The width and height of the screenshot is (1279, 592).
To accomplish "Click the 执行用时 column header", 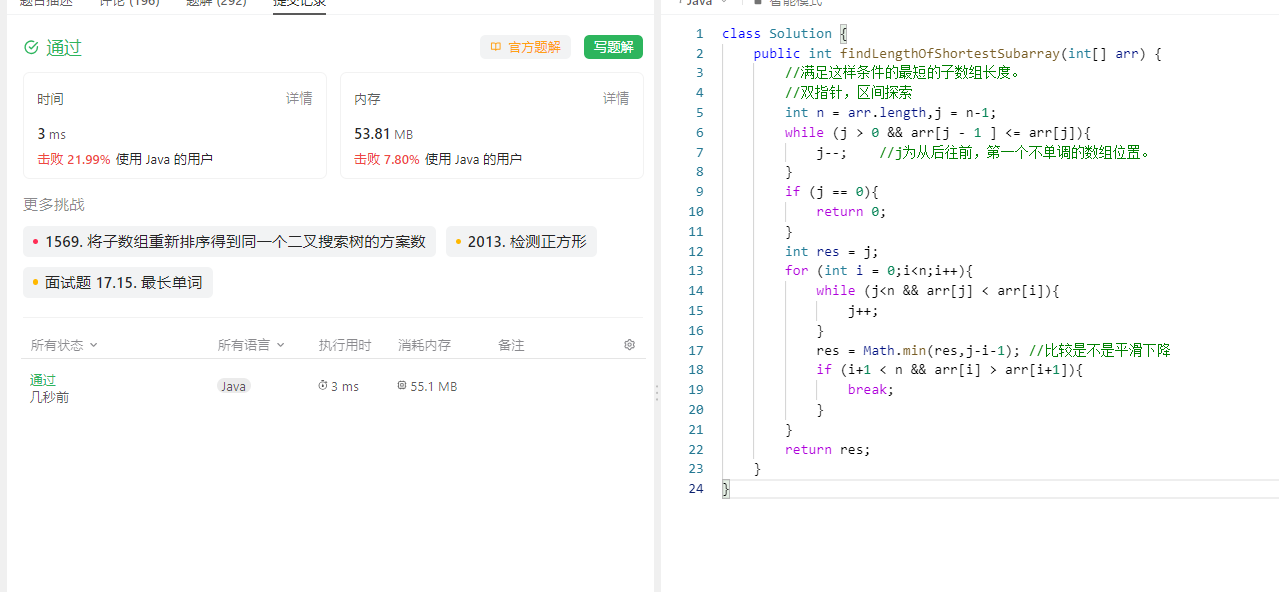I will tap(345, 345).
